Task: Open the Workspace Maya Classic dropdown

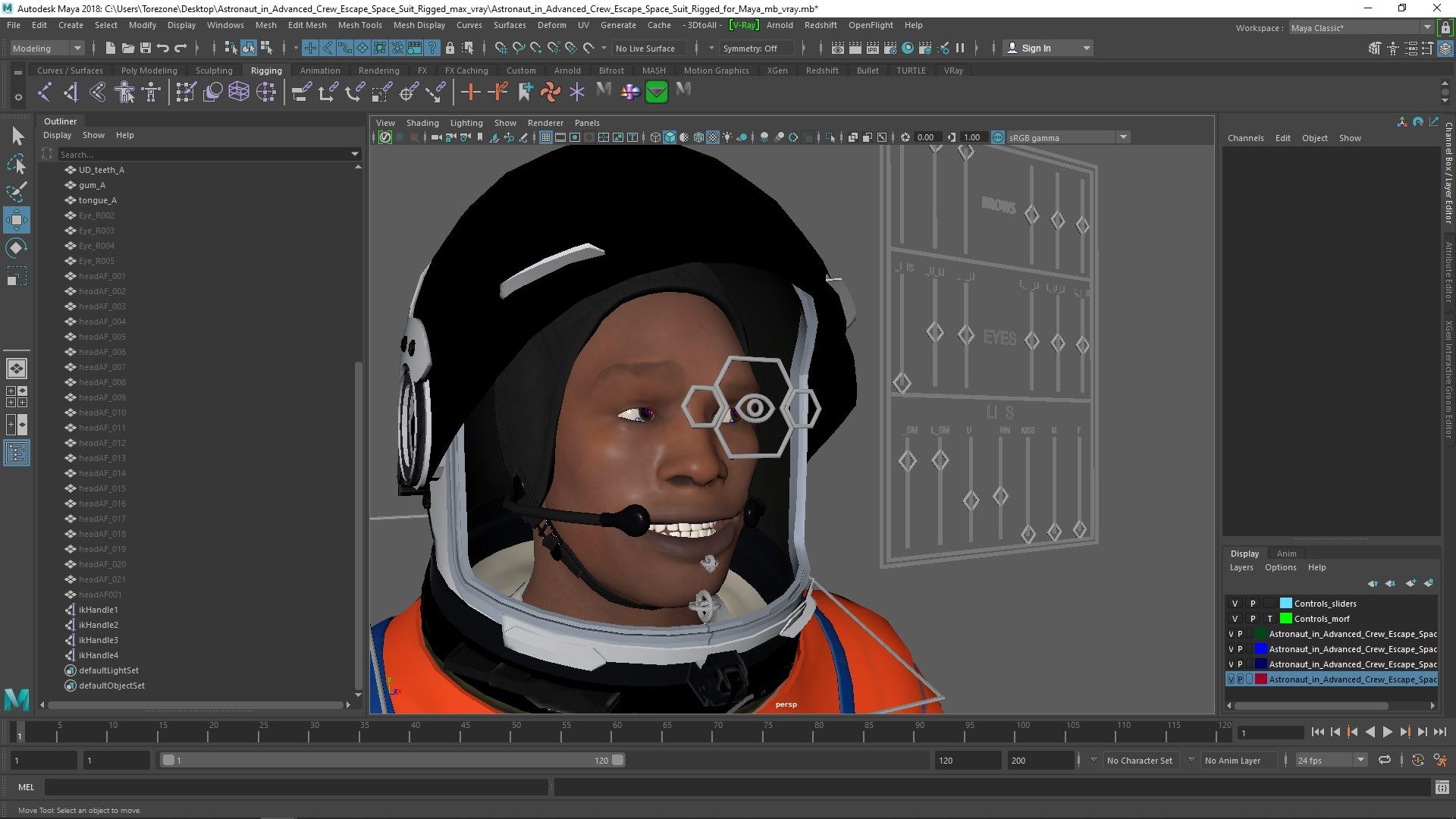Action: coord(1361,28)
